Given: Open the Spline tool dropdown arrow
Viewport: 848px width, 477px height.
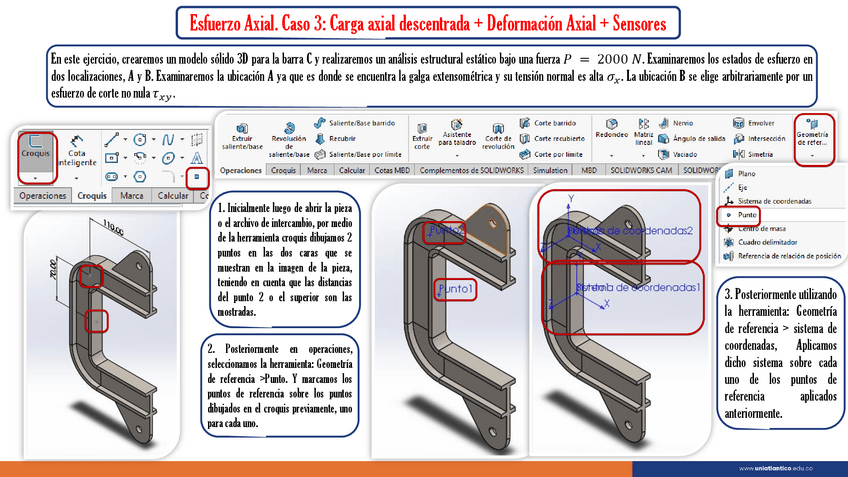Looking at the screenshot, I should pyautogui.click(x=182, y=140).
